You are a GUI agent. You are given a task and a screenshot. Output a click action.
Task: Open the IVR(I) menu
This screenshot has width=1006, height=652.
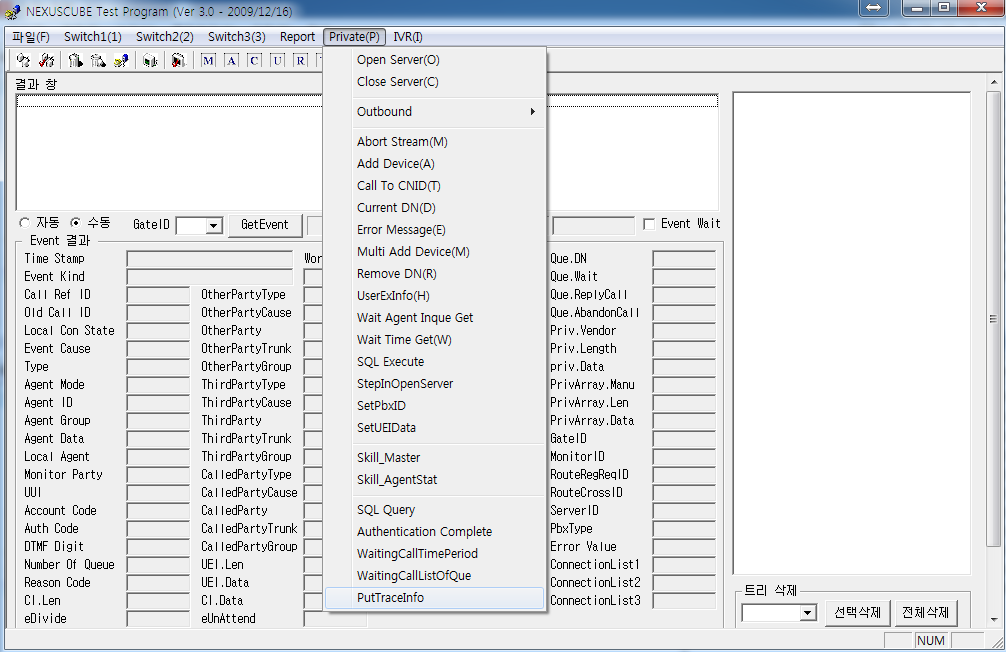[x=407, y=37]
